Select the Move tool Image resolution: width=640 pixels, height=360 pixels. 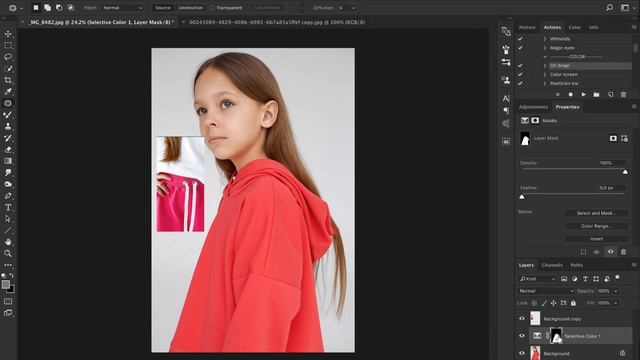[x=8, y=34]
